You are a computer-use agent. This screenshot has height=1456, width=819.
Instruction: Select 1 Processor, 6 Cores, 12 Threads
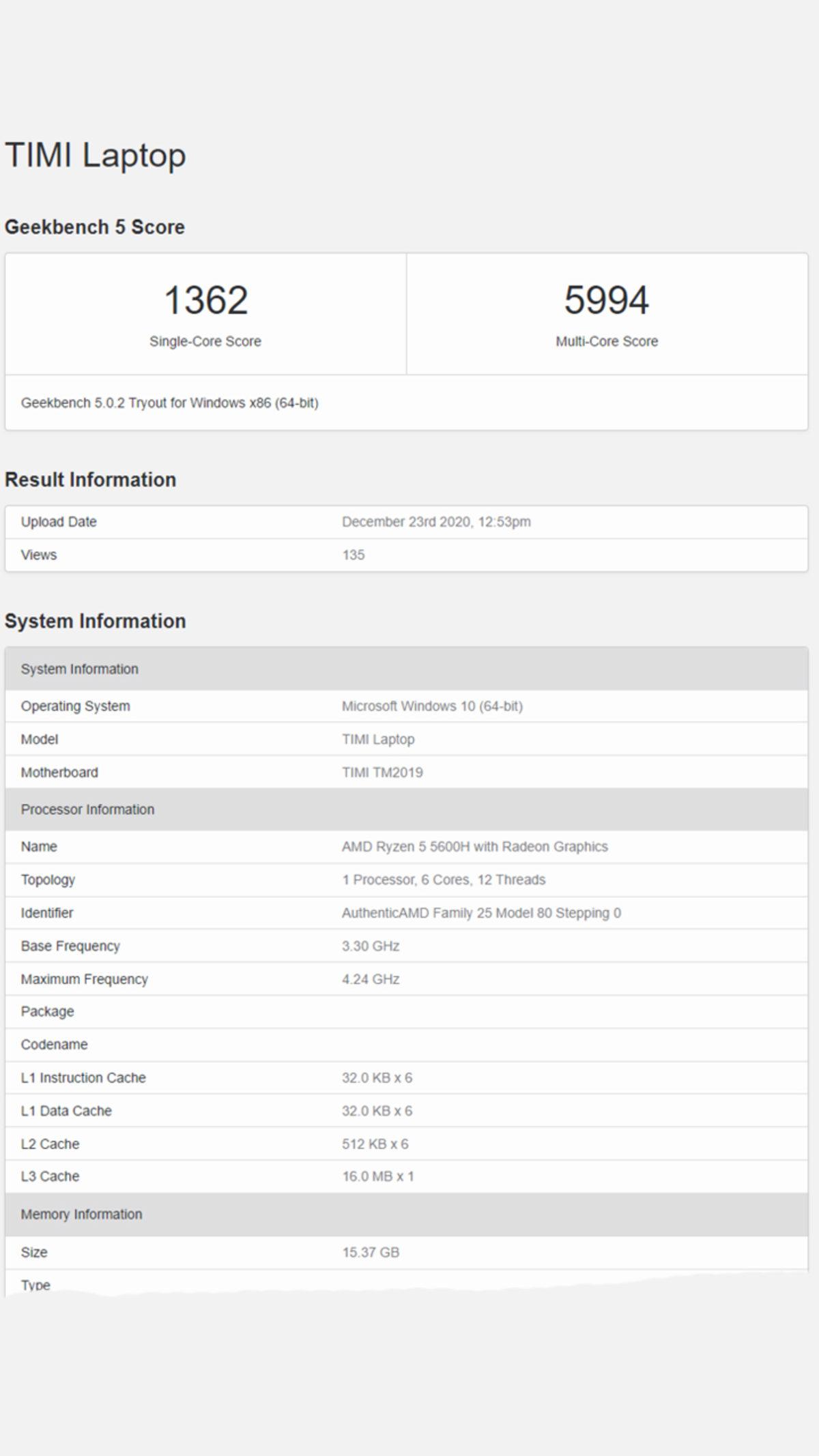pyautogui.click(x=444, y=879)
